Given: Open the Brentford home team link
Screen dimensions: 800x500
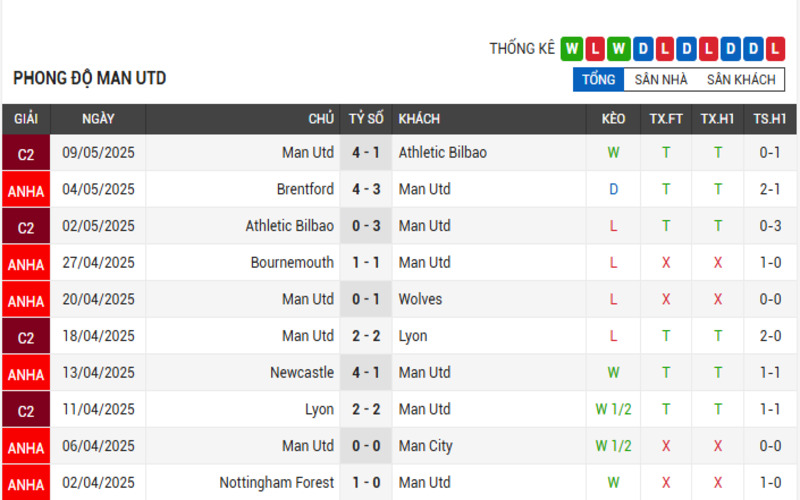Looking at the screenshot, I should (305, 189).
